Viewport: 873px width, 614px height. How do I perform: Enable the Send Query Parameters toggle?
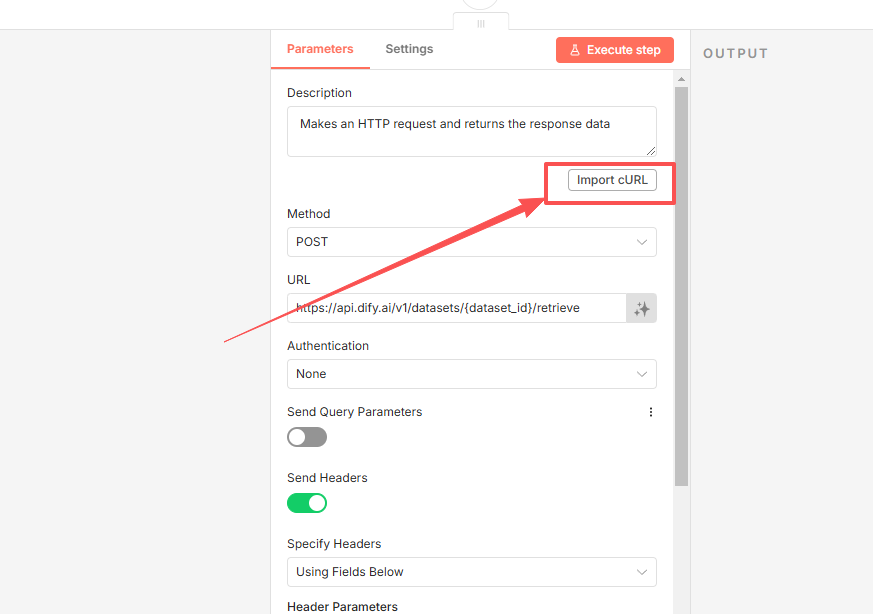click(x=307, y=437)
